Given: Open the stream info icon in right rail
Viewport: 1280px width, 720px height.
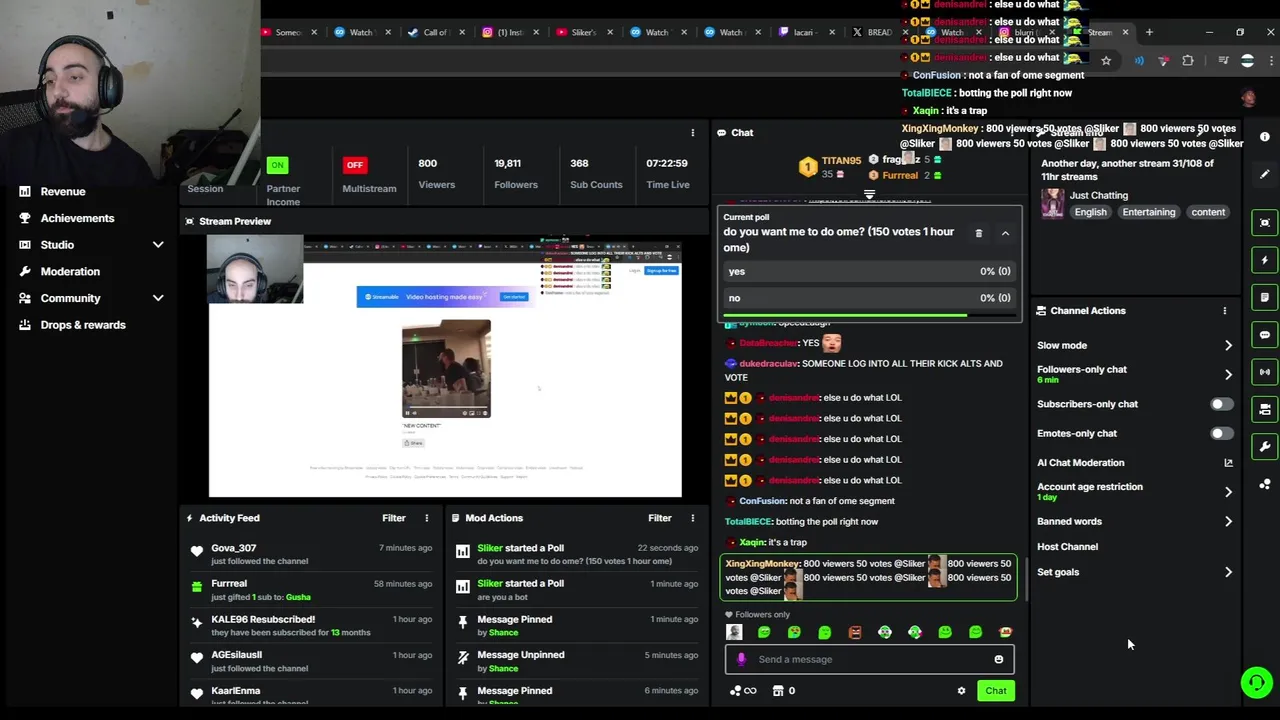Looking at the screenshot, I should pos(1265,136).
